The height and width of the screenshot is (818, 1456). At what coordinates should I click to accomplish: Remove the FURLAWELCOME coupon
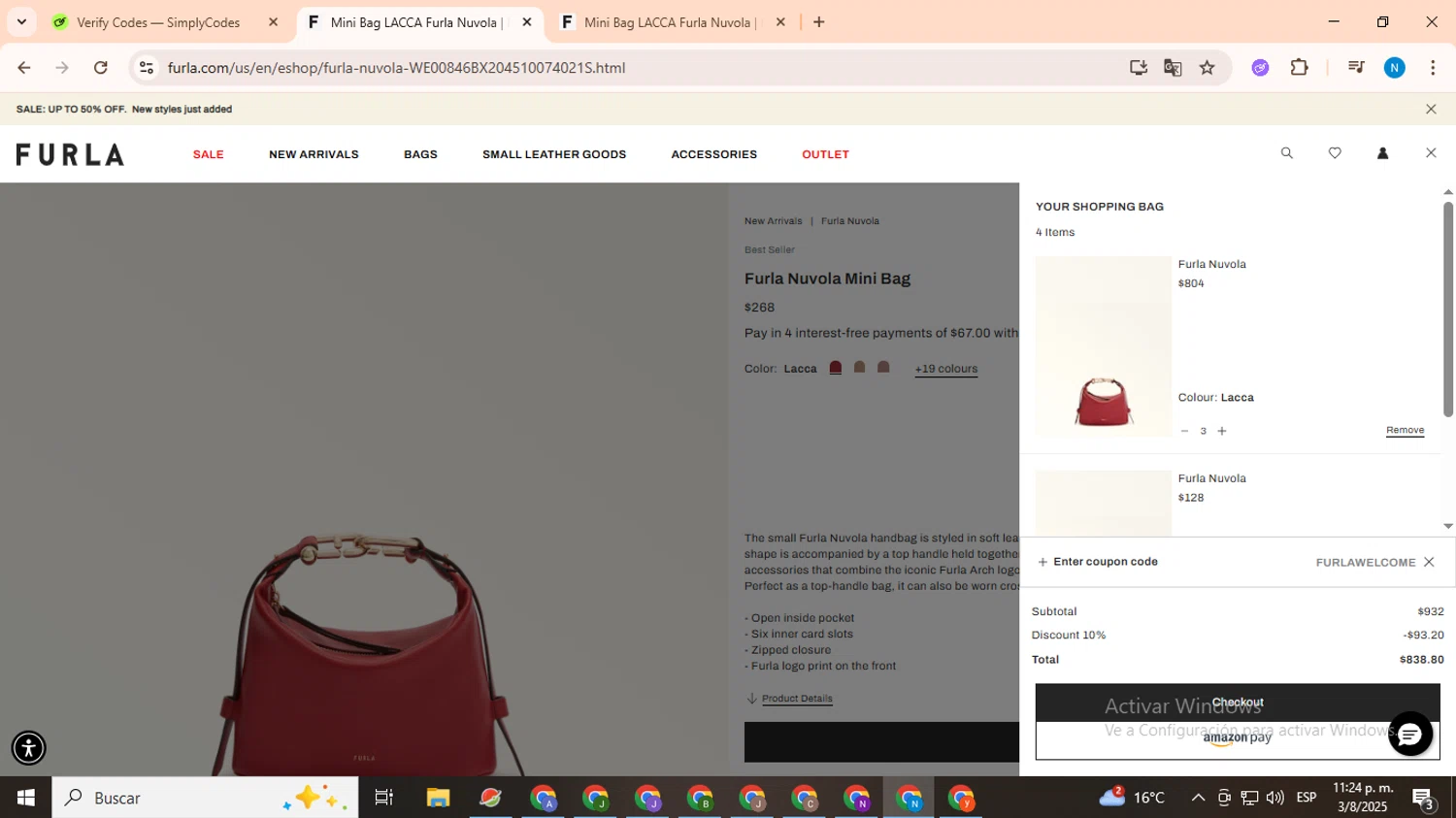pyautogui.click(x=1429, y=562)
